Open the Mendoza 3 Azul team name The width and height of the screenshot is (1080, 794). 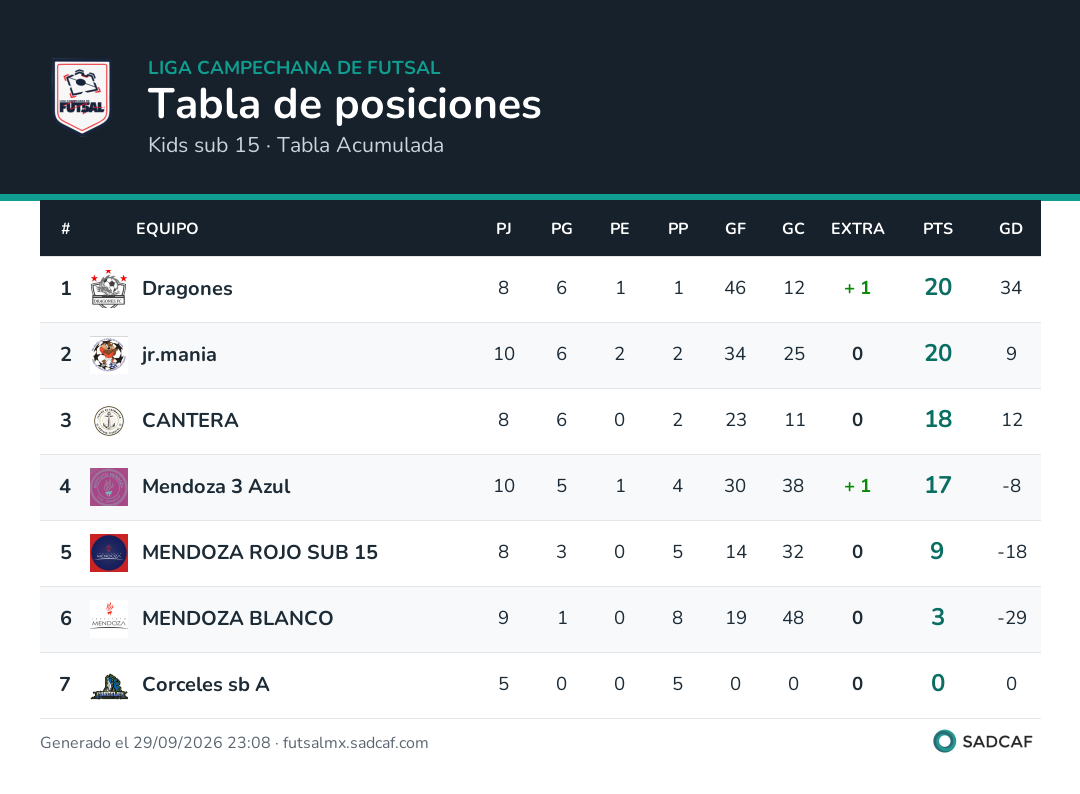pyautogui.click(x=216, y=486)
